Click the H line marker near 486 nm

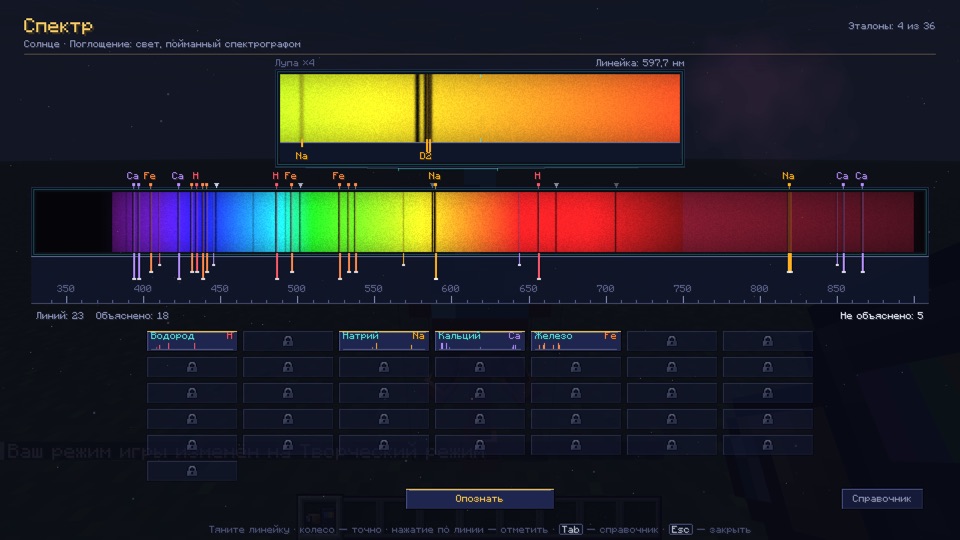pyautogui.click(x=276, y=176)
